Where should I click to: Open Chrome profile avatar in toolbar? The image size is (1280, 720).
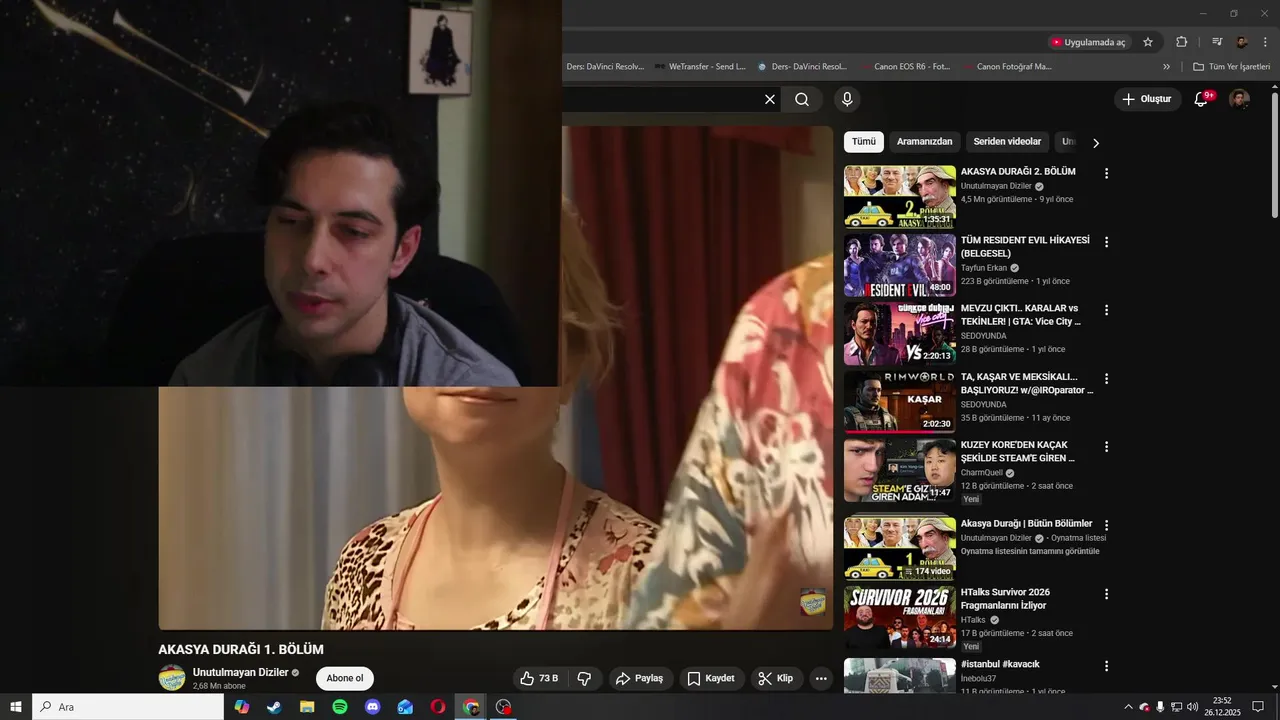pyautogui.click(x=1242, y=42)
